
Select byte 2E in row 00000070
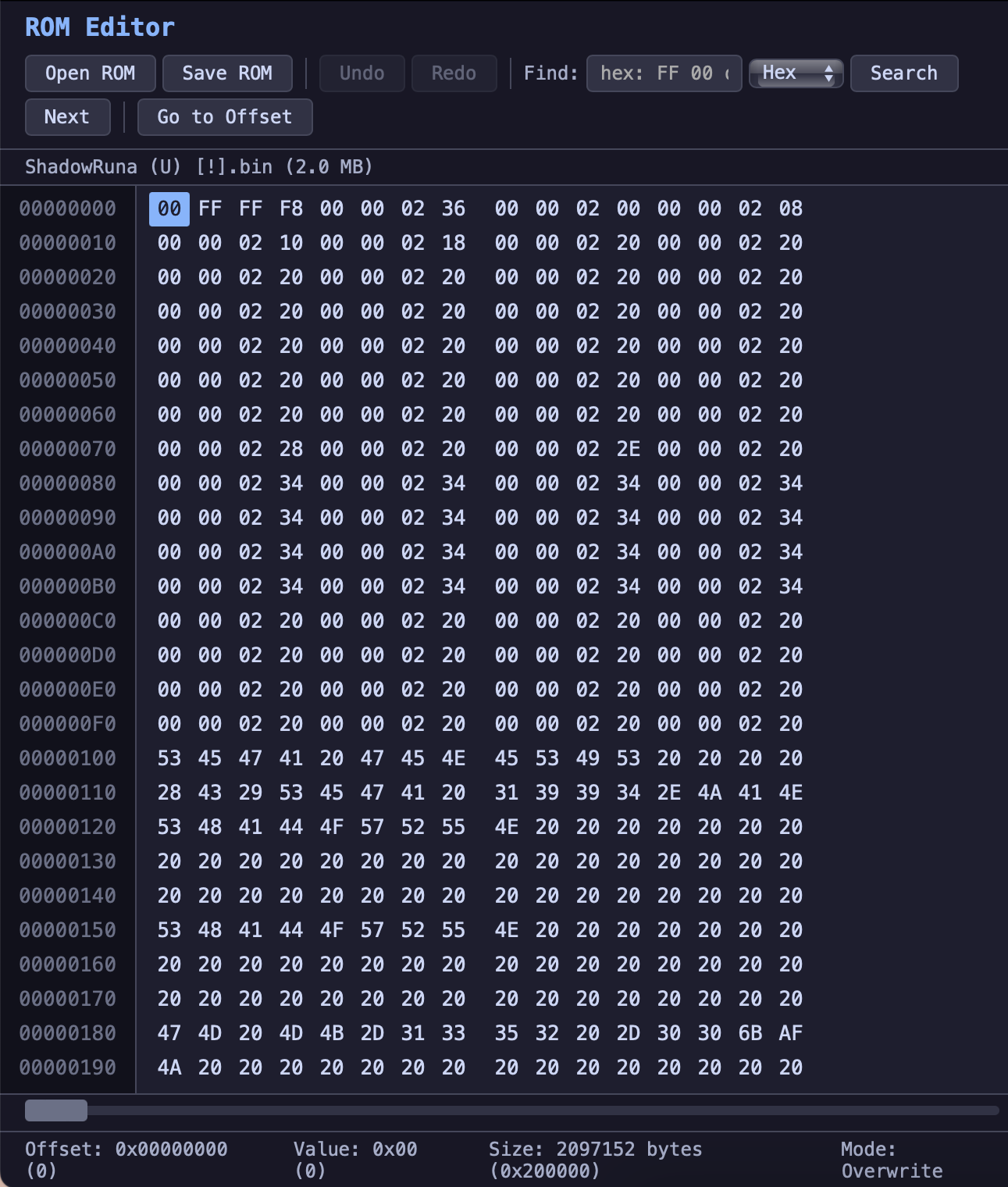tap(629, 449)
